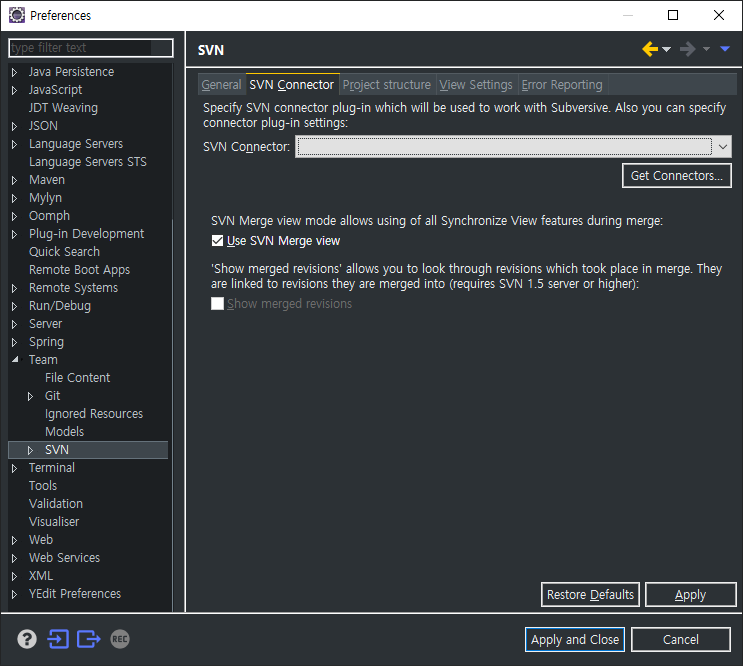The width and height of the screenshot is (743, 666).
Task: Expand the Run/Debug tree node
Action: (x=14, y=306)
